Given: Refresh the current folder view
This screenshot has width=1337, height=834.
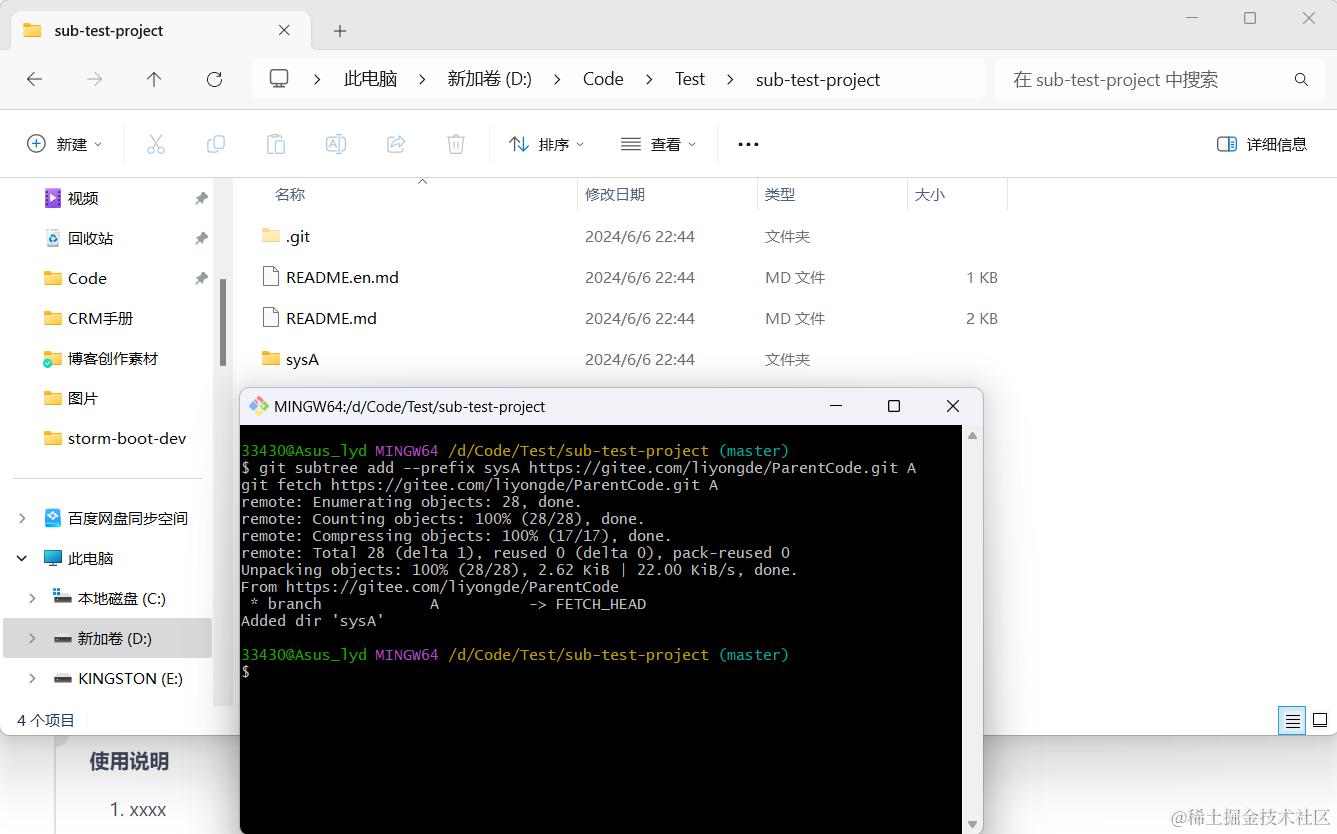Looking at the screenshot, I should click(214, 79).
